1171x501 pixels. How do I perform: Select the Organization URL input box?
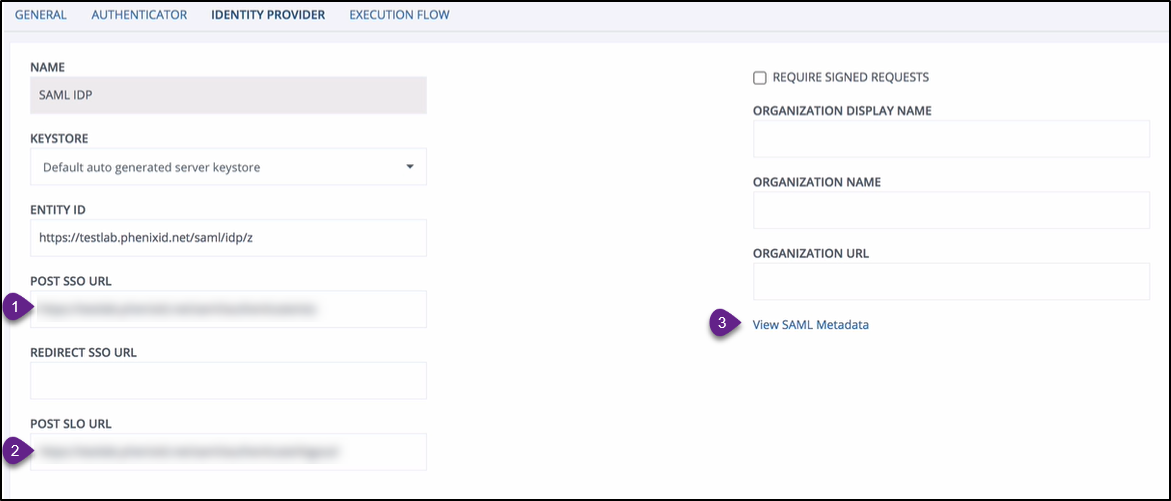tap(951, 282)
